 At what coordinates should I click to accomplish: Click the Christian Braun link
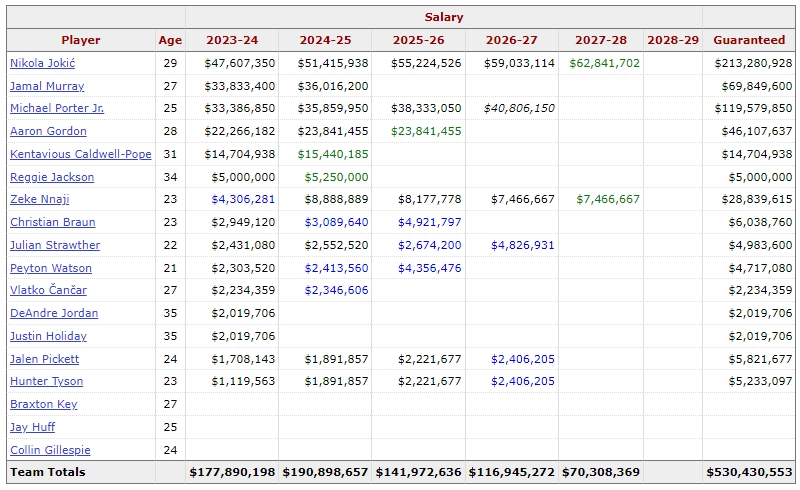53,222
